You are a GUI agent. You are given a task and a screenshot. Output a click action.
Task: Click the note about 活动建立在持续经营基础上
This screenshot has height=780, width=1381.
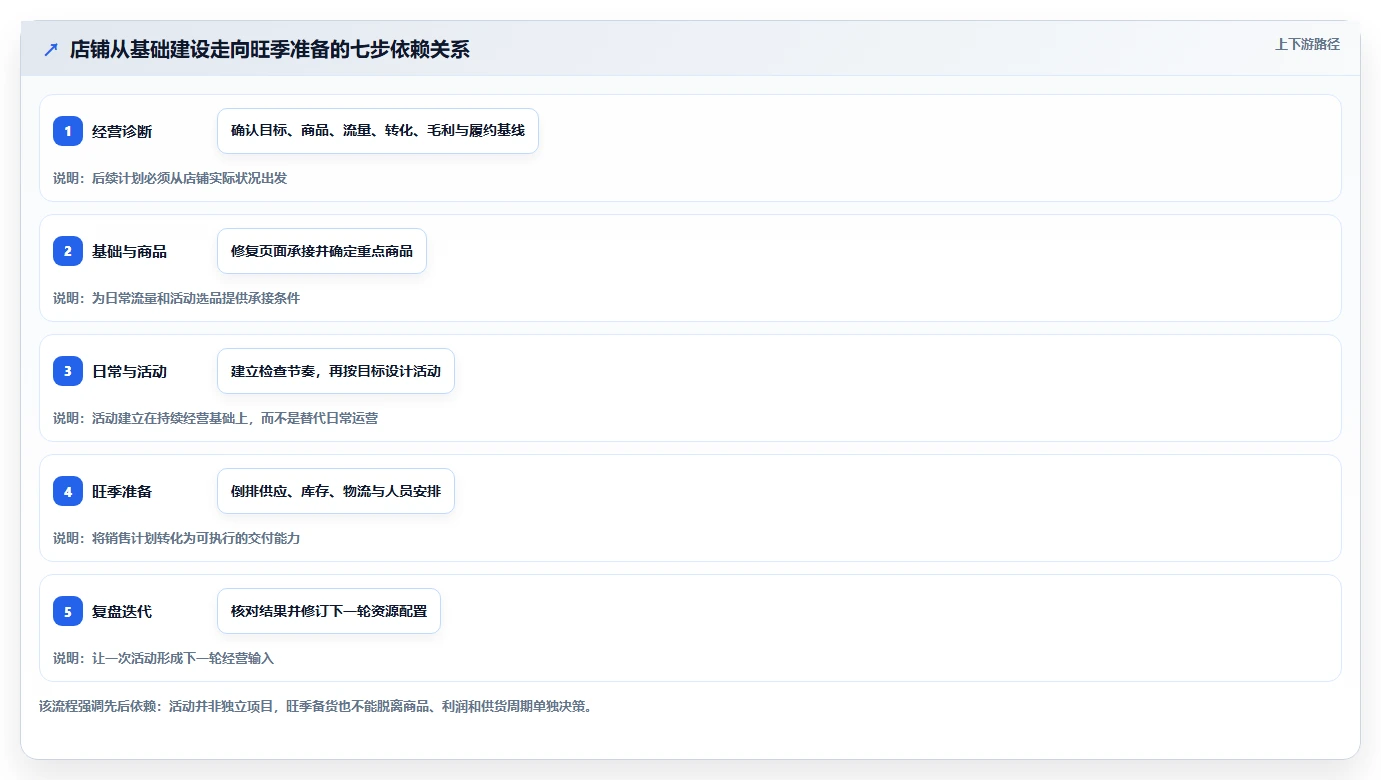215,418
